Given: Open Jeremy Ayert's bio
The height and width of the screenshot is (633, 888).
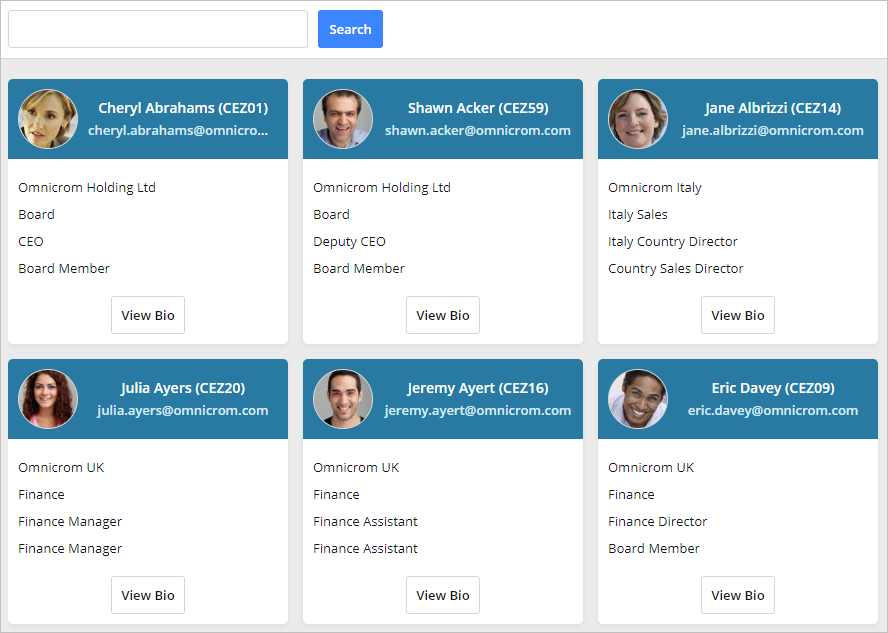Looking at the screenshot, I should [x=443, y=595].
